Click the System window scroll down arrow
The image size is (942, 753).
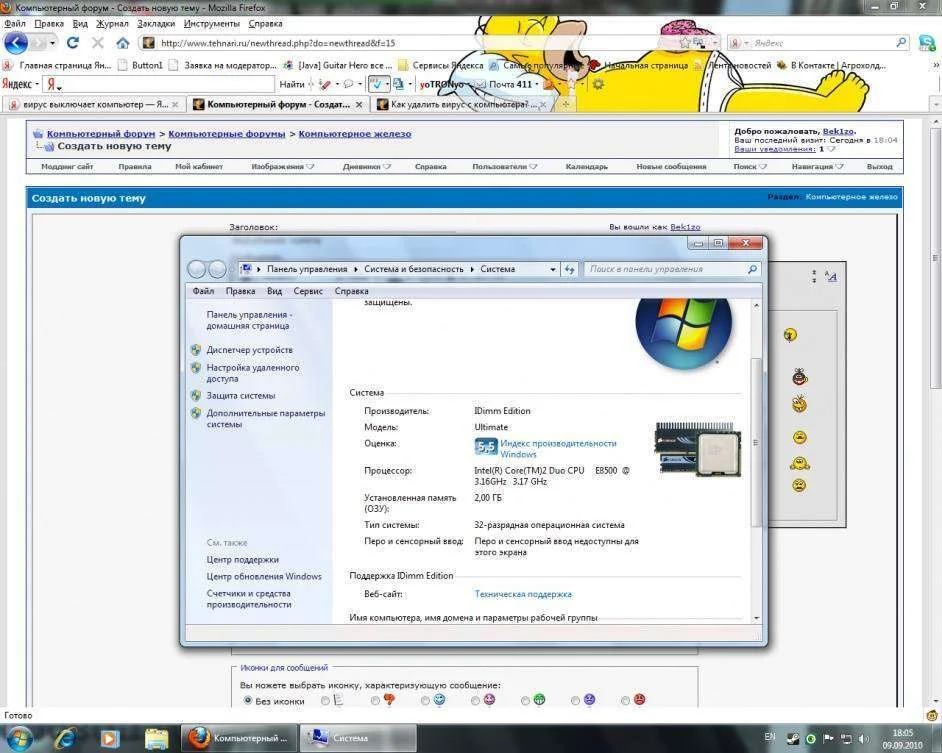(x=756, y=618)
